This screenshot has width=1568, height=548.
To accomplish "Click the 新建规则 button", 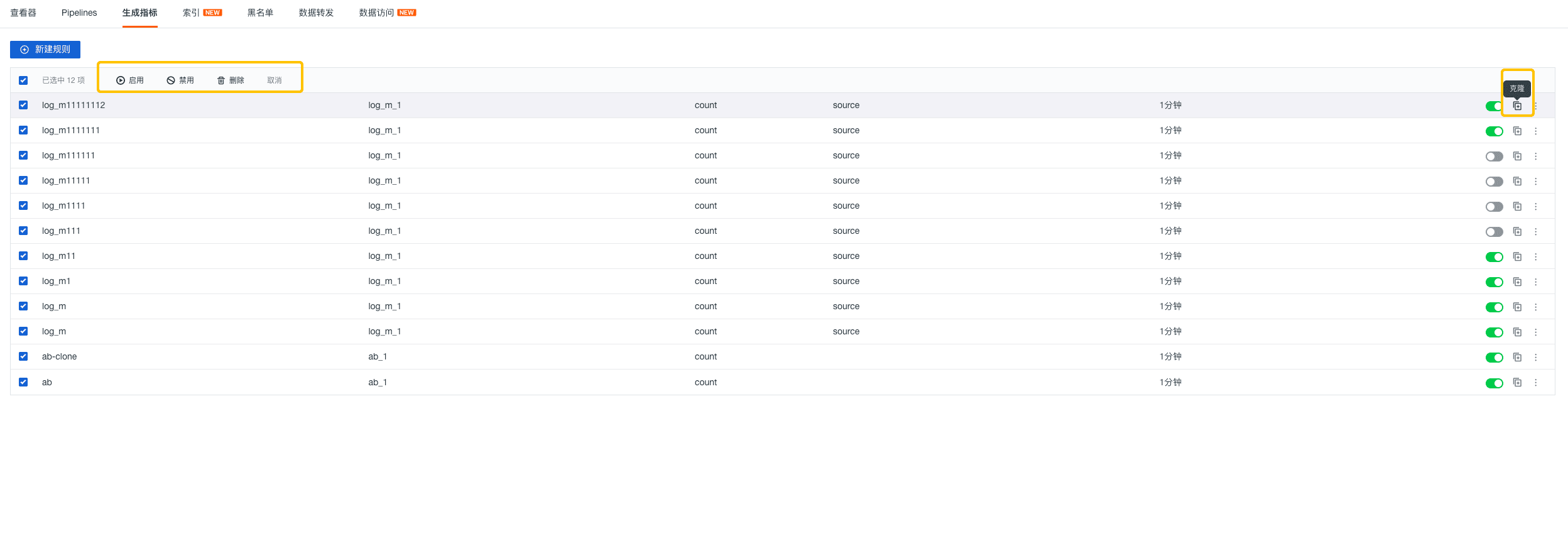I will (x=45, y=50).
